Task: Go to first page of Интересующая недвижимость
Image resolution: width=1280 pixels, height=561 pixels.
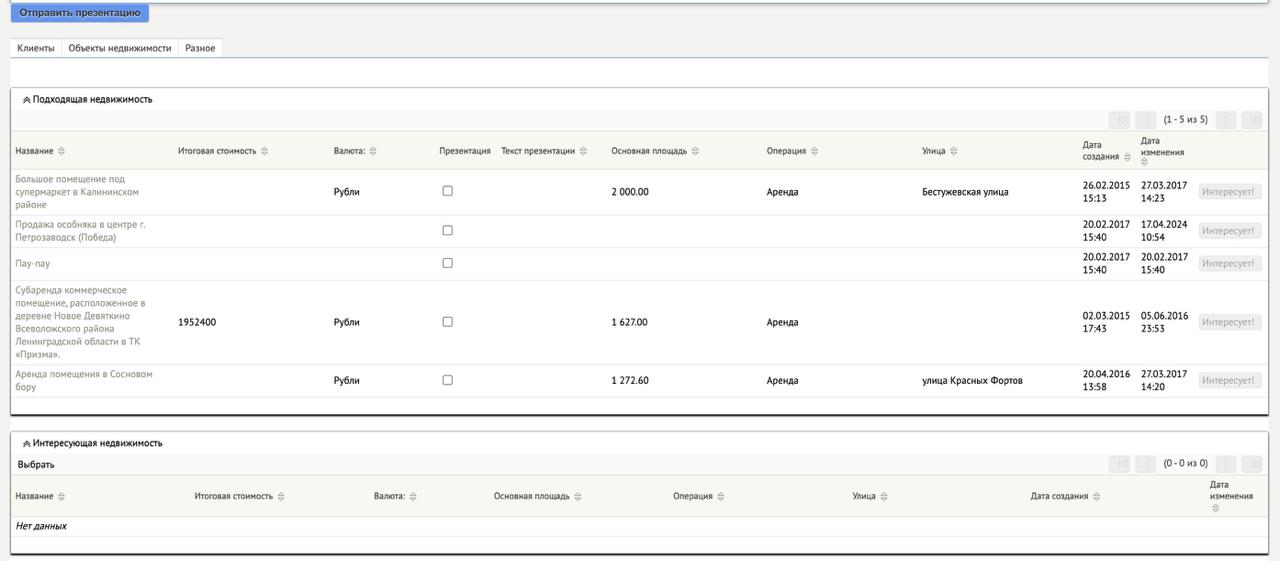Action: click(1120, 464)
